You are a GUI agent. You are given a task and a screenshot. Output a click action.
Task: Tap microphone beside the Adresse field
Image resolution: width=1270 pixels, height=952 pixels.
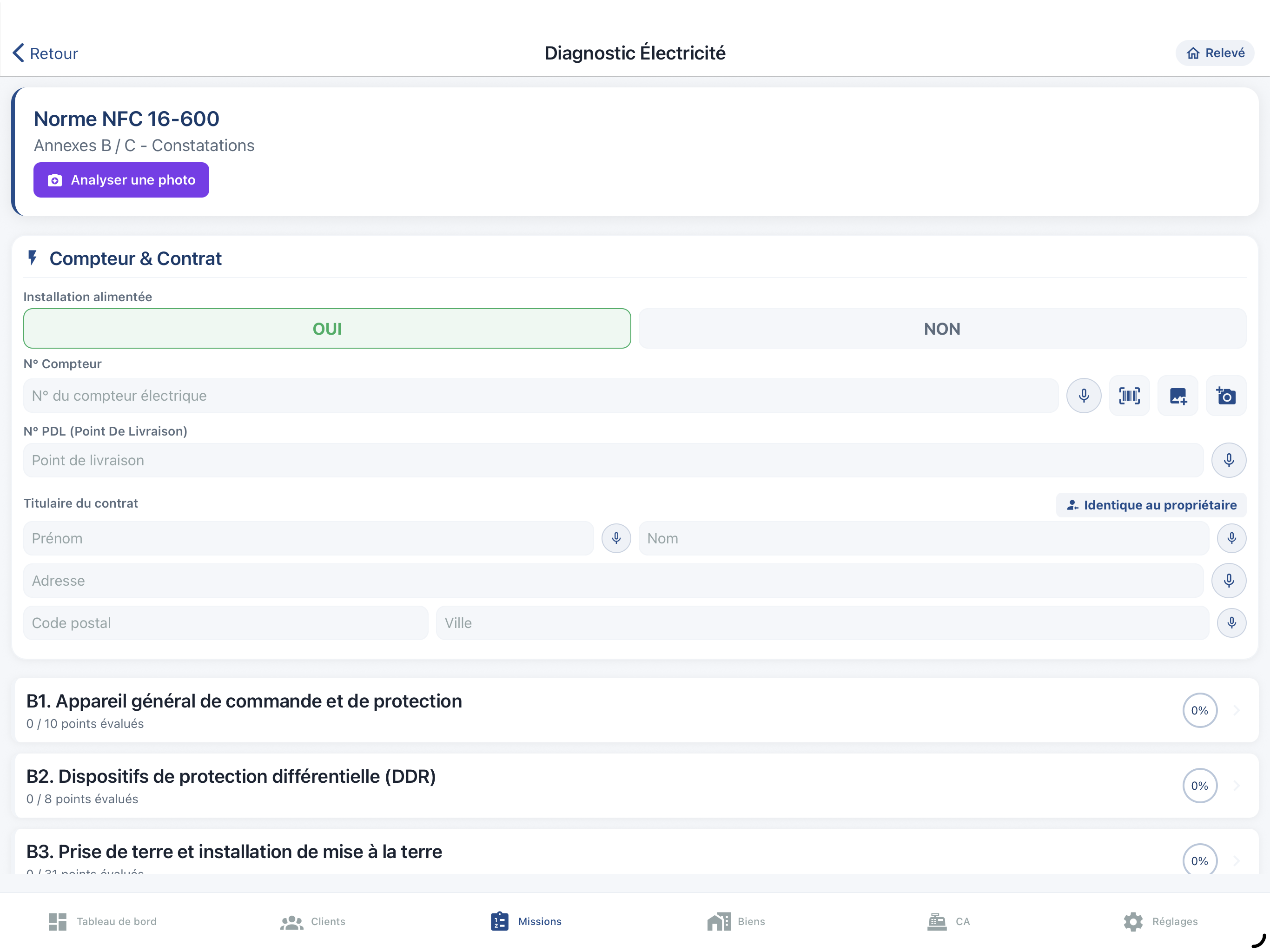pyautogui.click(x=1228, y=581)
